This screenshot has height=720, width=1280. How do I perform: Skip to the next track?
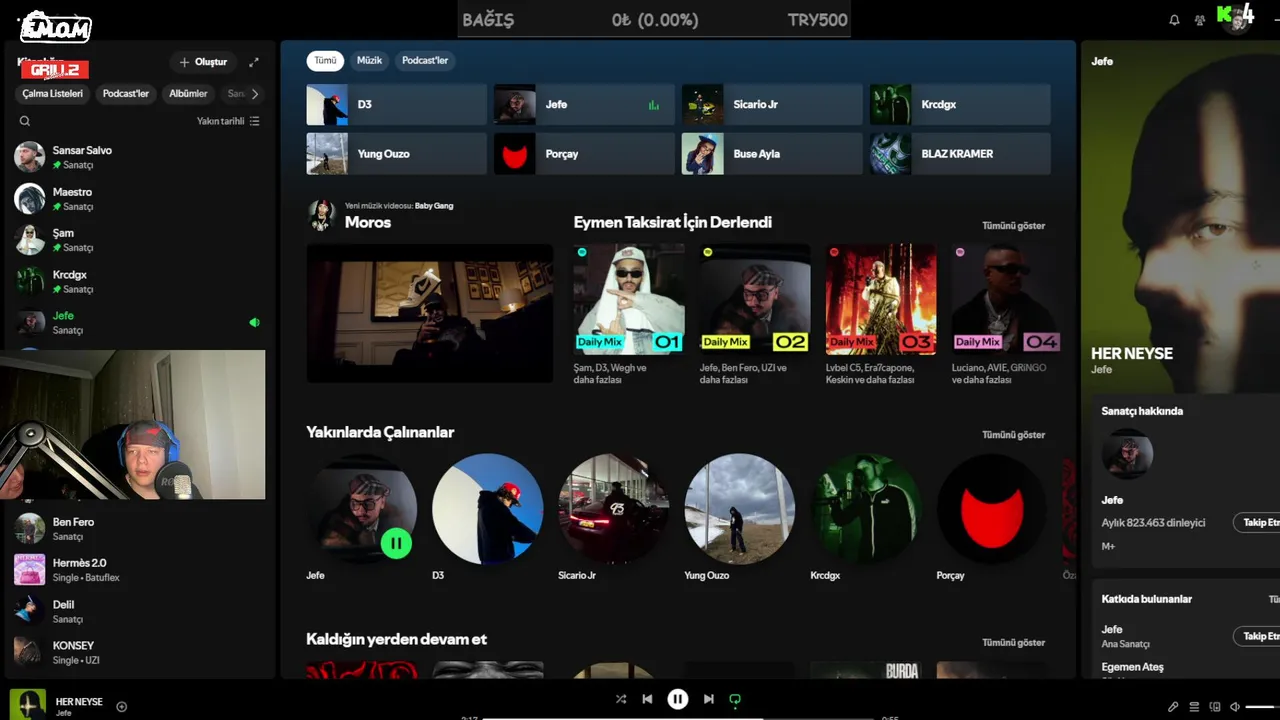point(708,700)
